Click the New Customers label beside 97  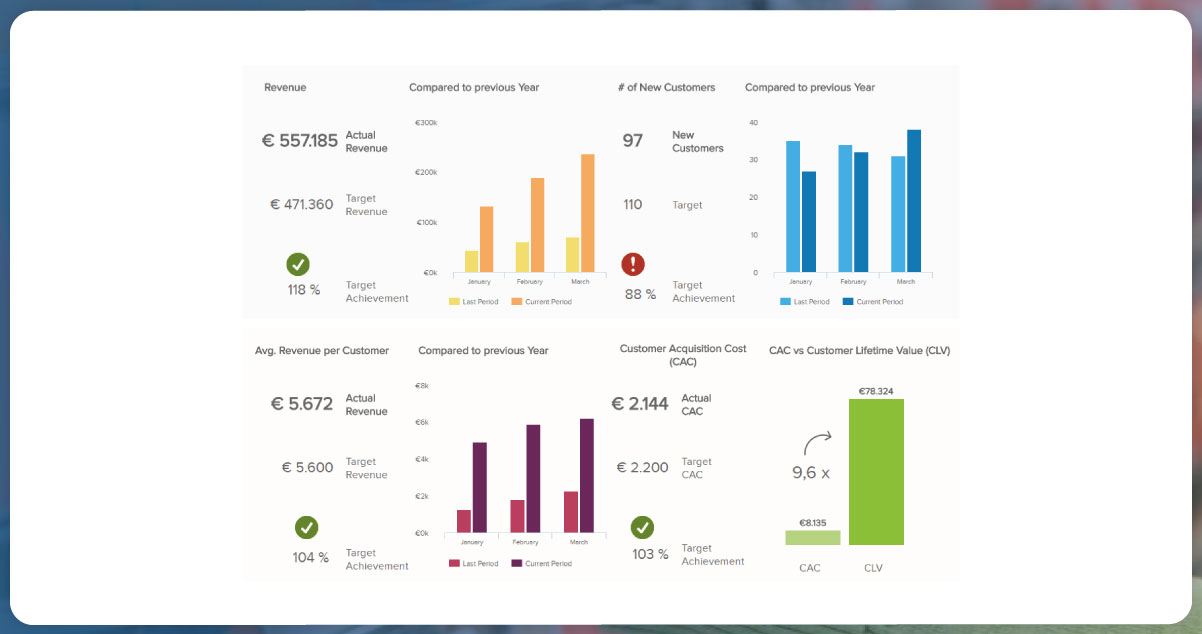point(697,141)
